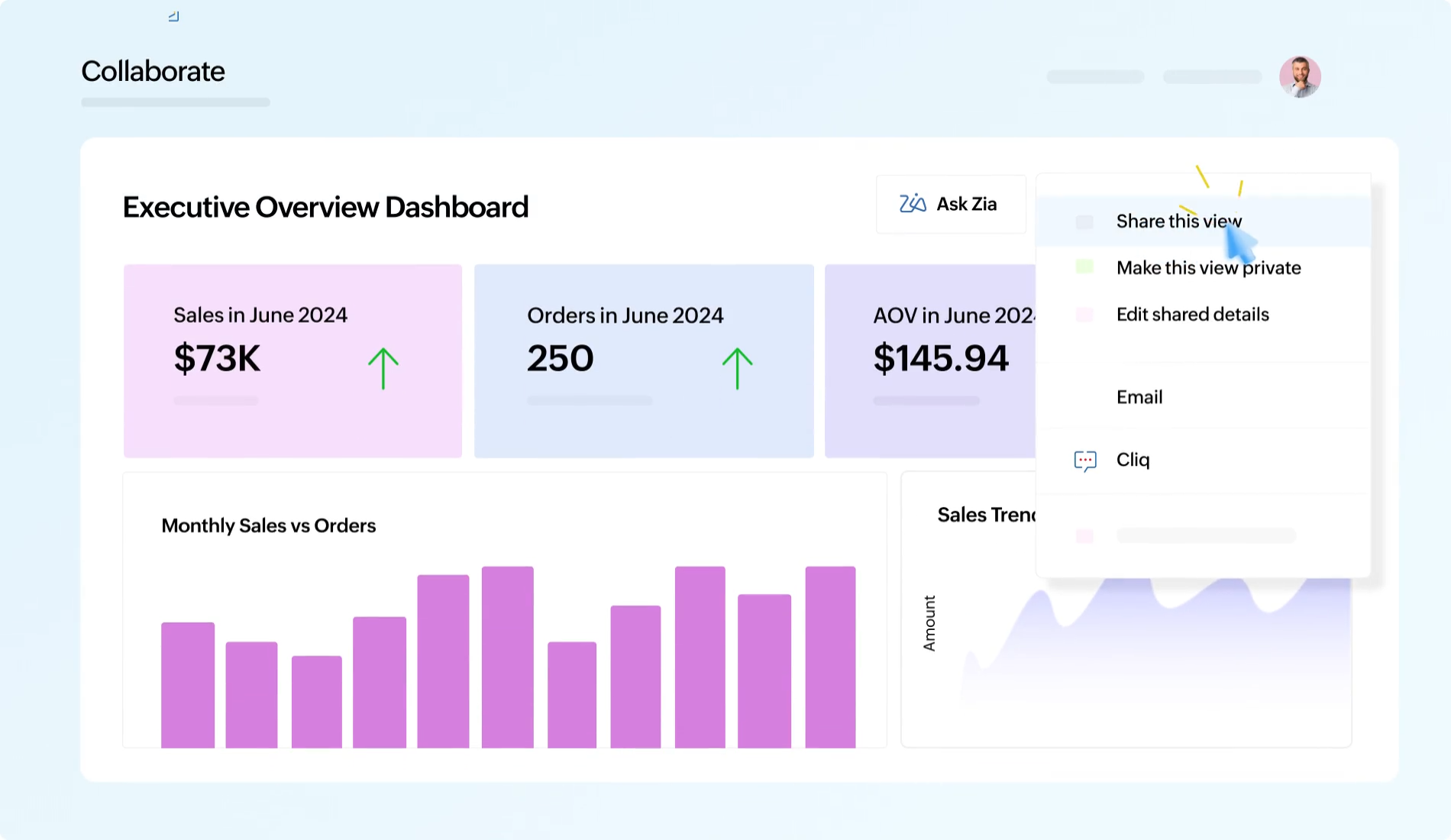Select Cliq from the share menu
Image resolution: width=1451 pixels, height=840 pixels.
(x=1133, y=460)
